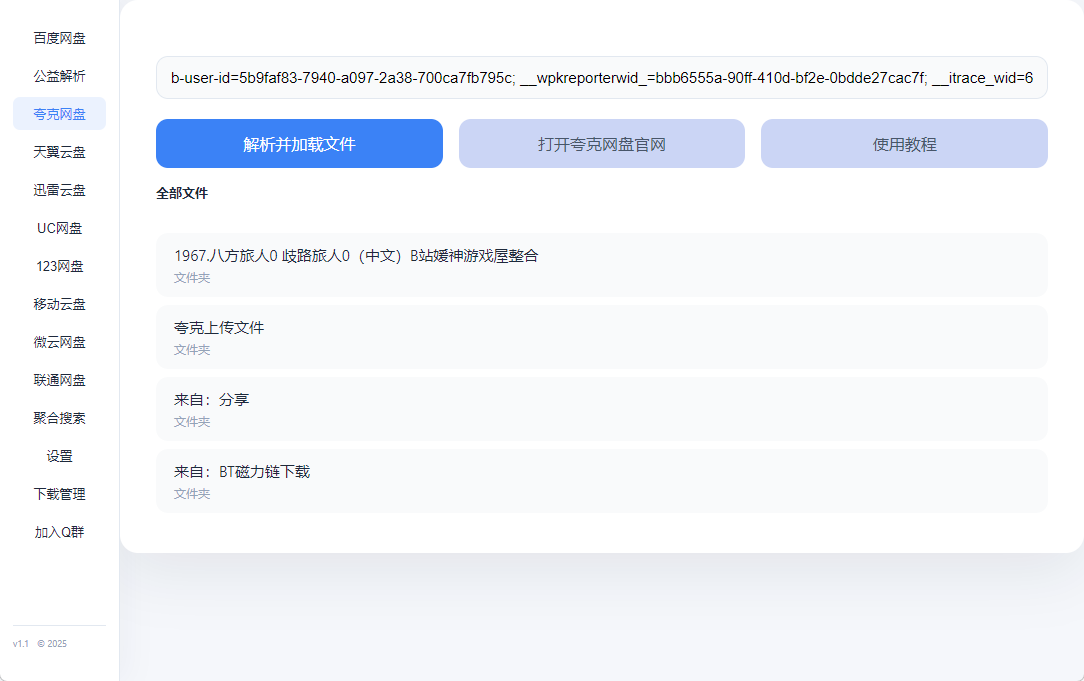Switch to the 百度网盘 section
Viewport: 1084px width, 681px height.
(59, 38)
